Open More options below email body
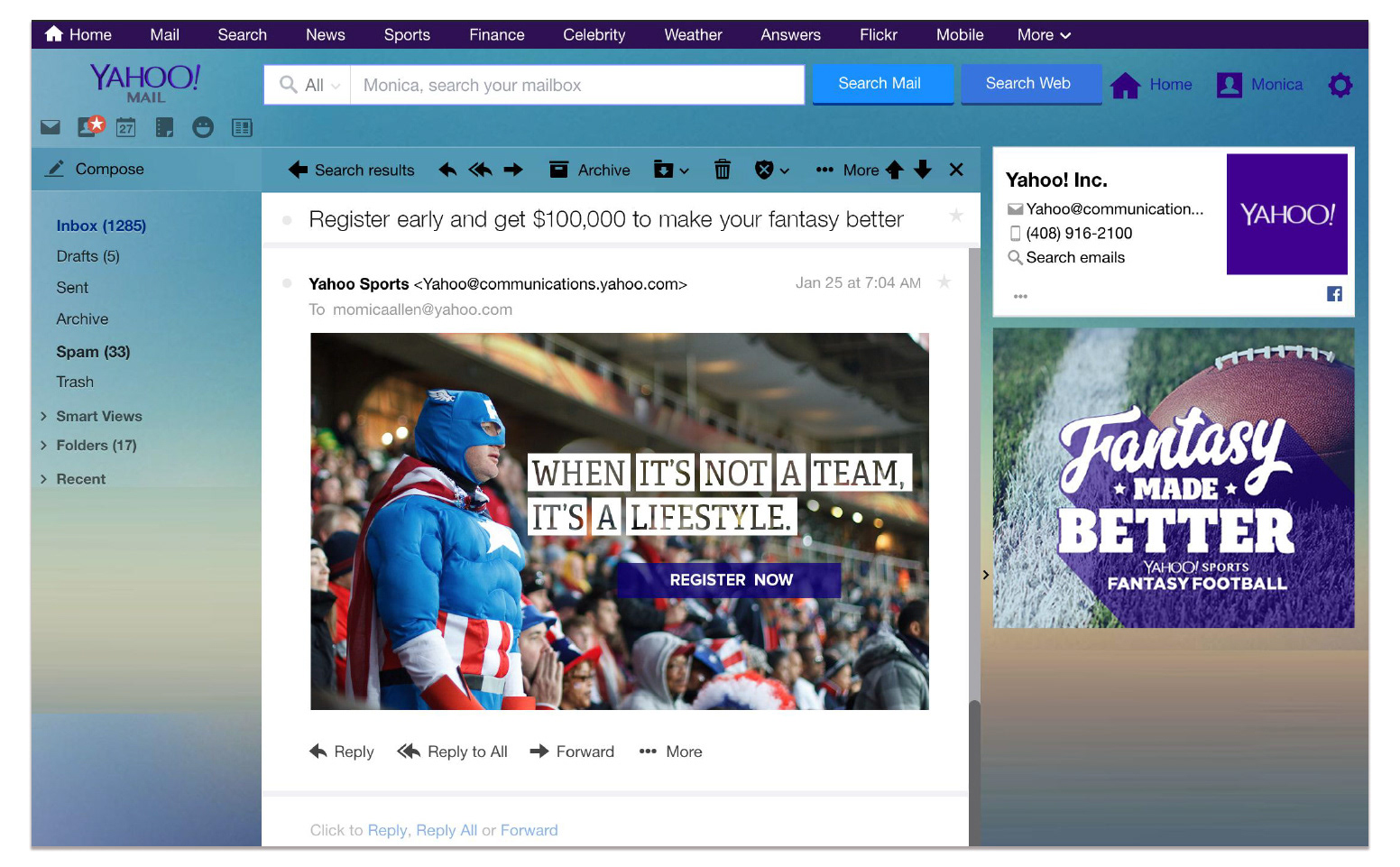Screen dimensions: 1400x867 pyautogui.click(x=670, y=752)
